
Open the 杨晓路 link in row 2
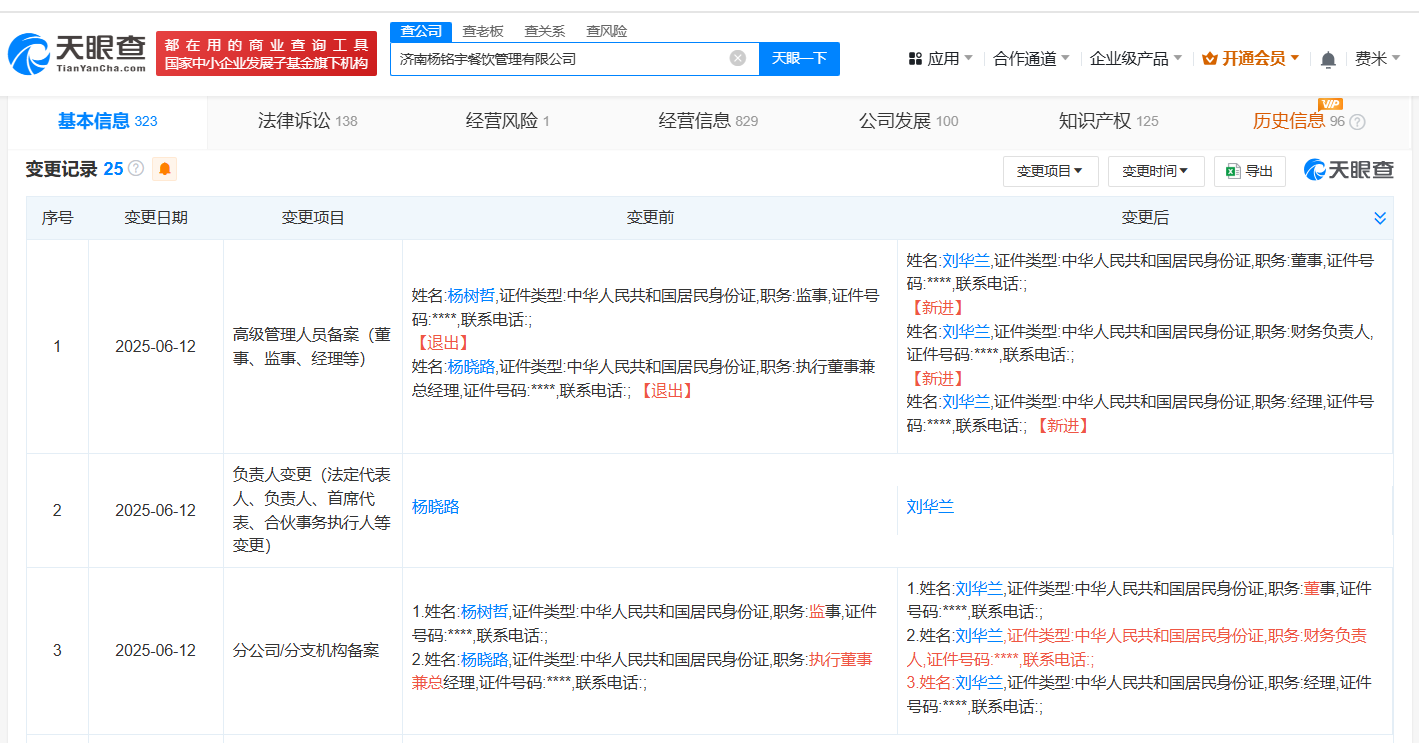pos(436,507)
